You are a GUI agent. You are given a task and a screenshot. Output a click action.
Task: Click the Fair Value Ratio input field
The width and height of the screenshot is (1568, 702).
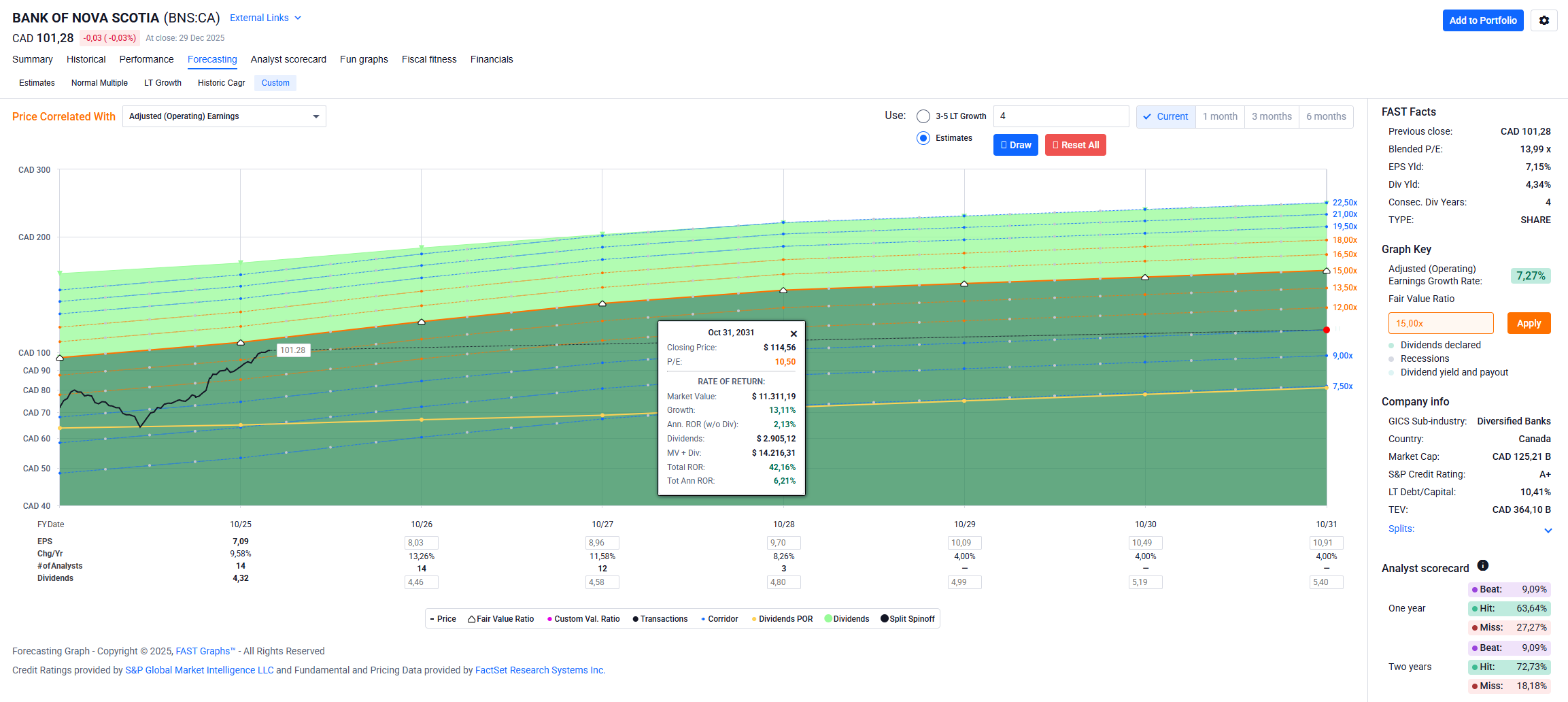click(1440, 323)
